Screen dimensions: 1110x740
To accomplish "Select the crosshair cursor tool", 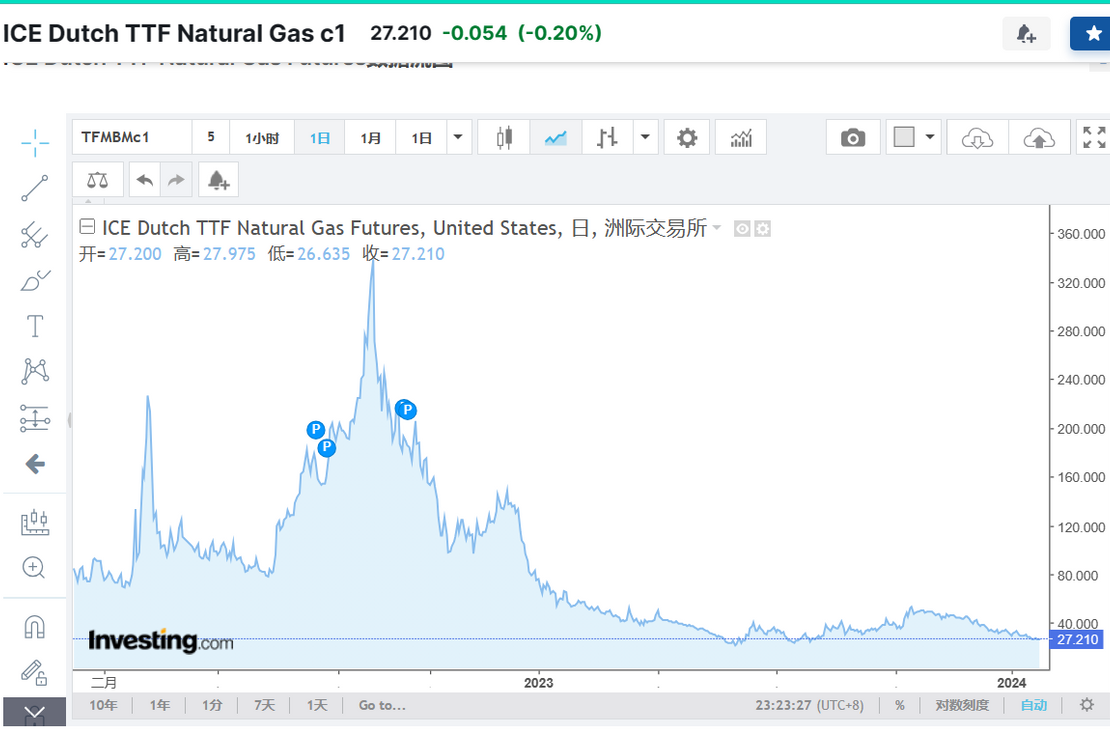I will click(x=34, y=142).
